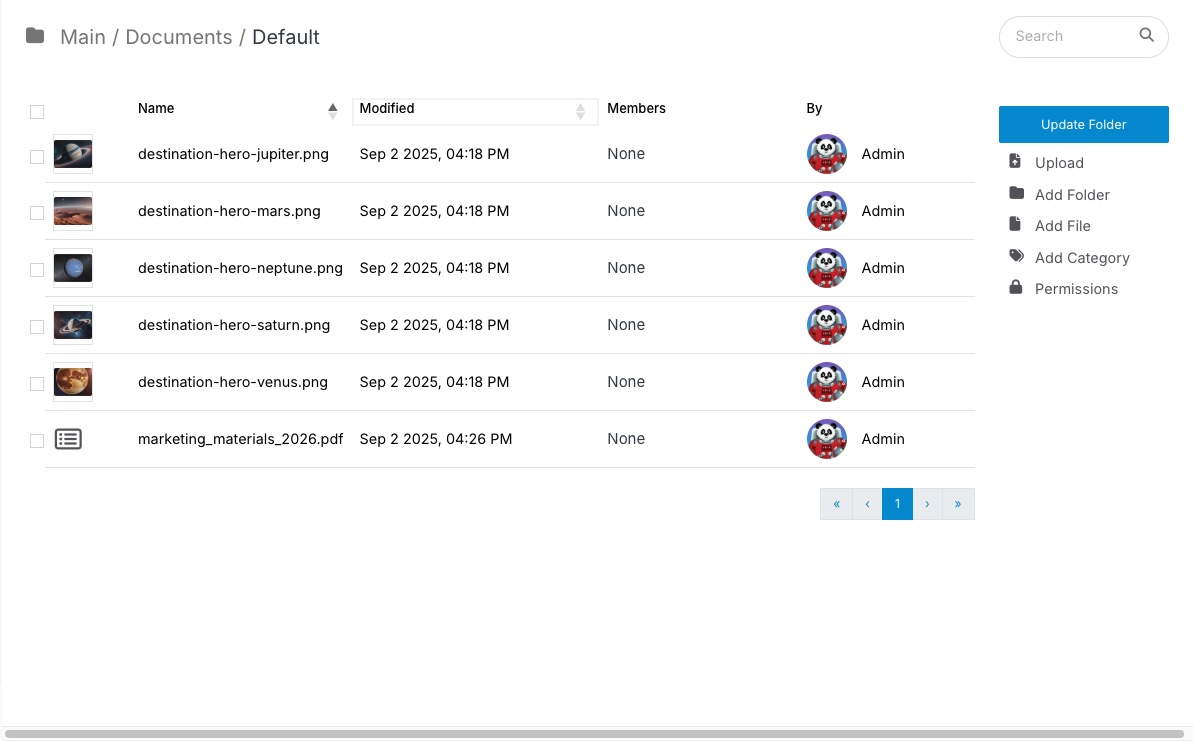Open the destination-hero-jupiter.png thumbnail
This screenshot has height=741, width=1193.
73,154
